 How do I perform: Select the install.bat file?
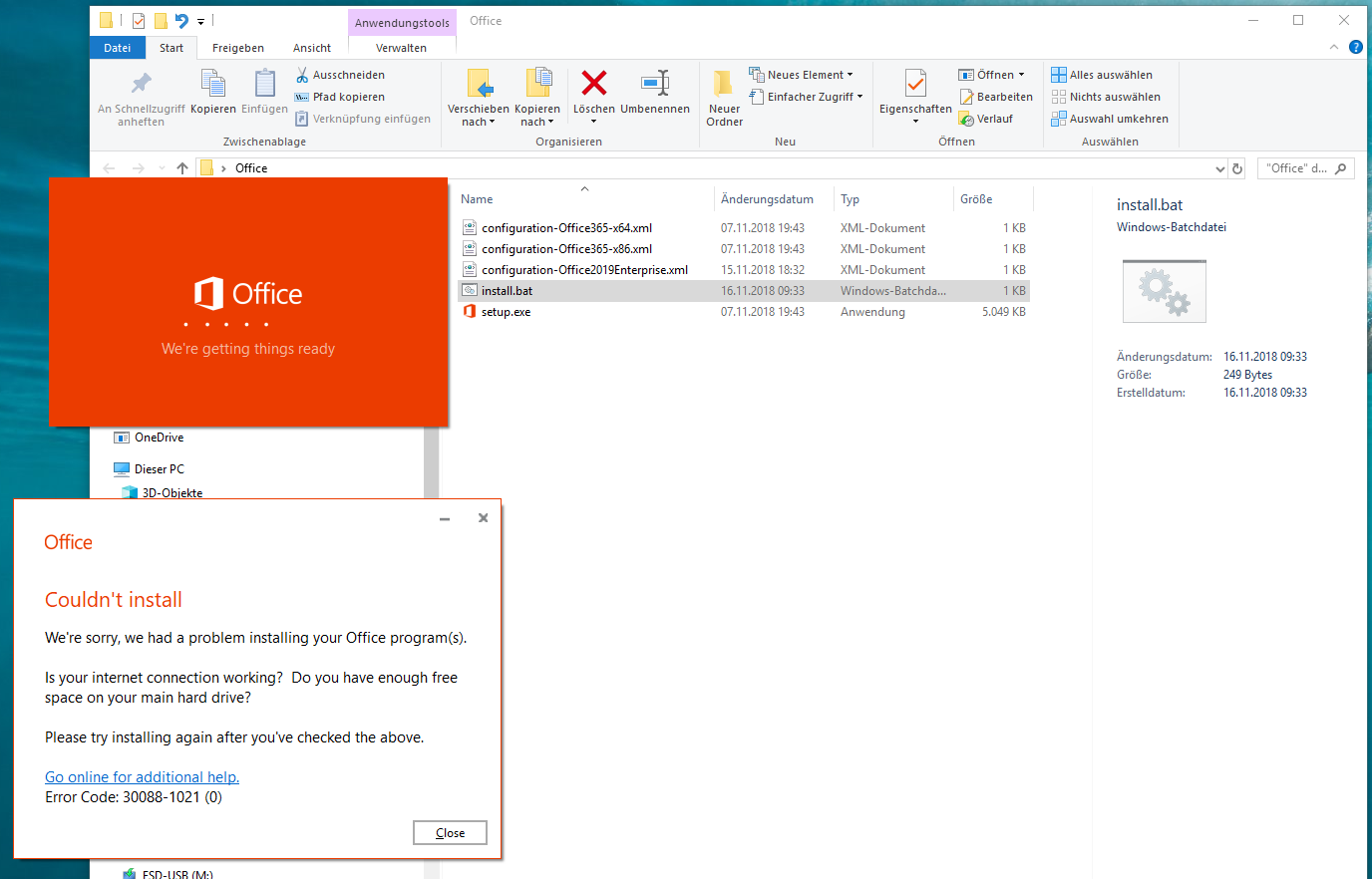(743, 291)
